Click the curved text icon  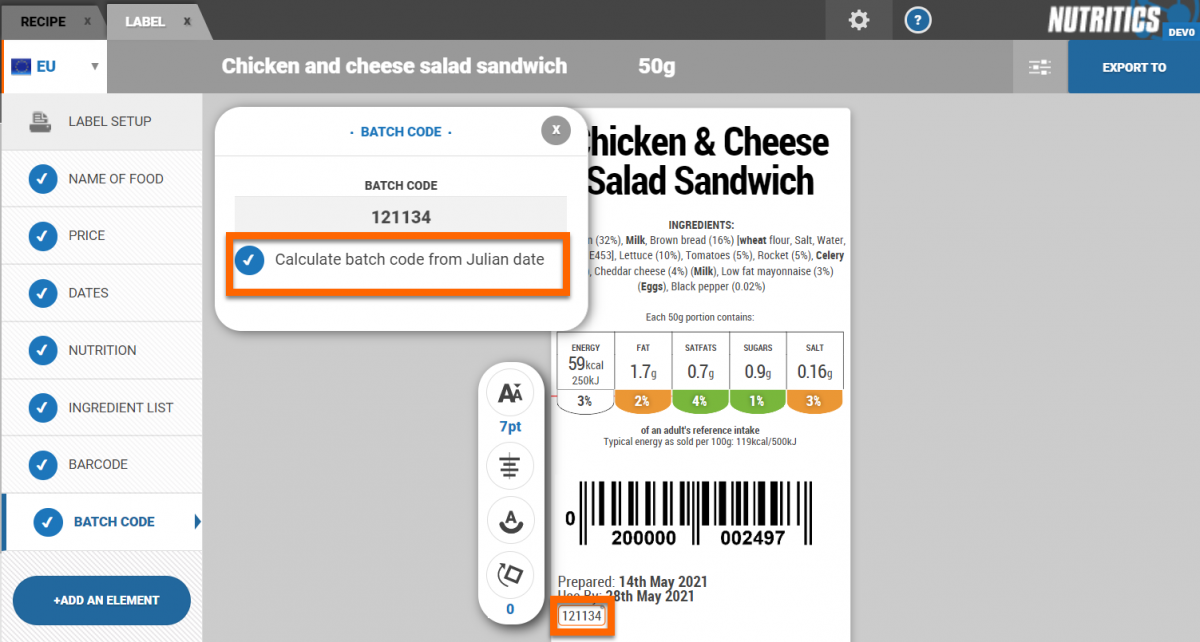click(510, 520)
